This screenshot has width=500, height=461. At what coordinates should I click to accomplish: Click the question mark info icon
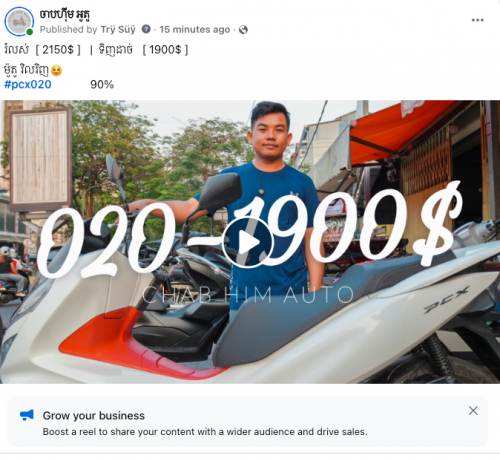point(146,29)
